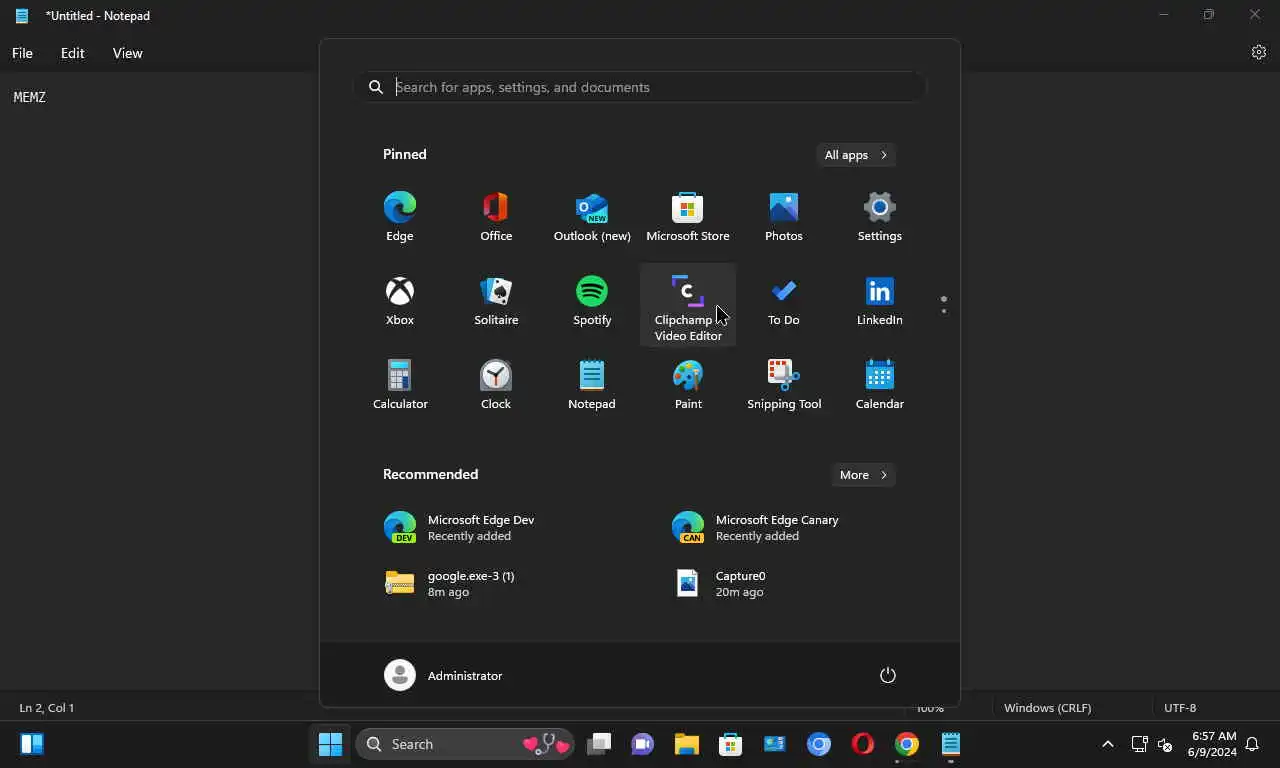The width and height of the screenshot is (1280, 768).
Task: Click the Notepad icon on the taskbar
Action: click(951, 744)
